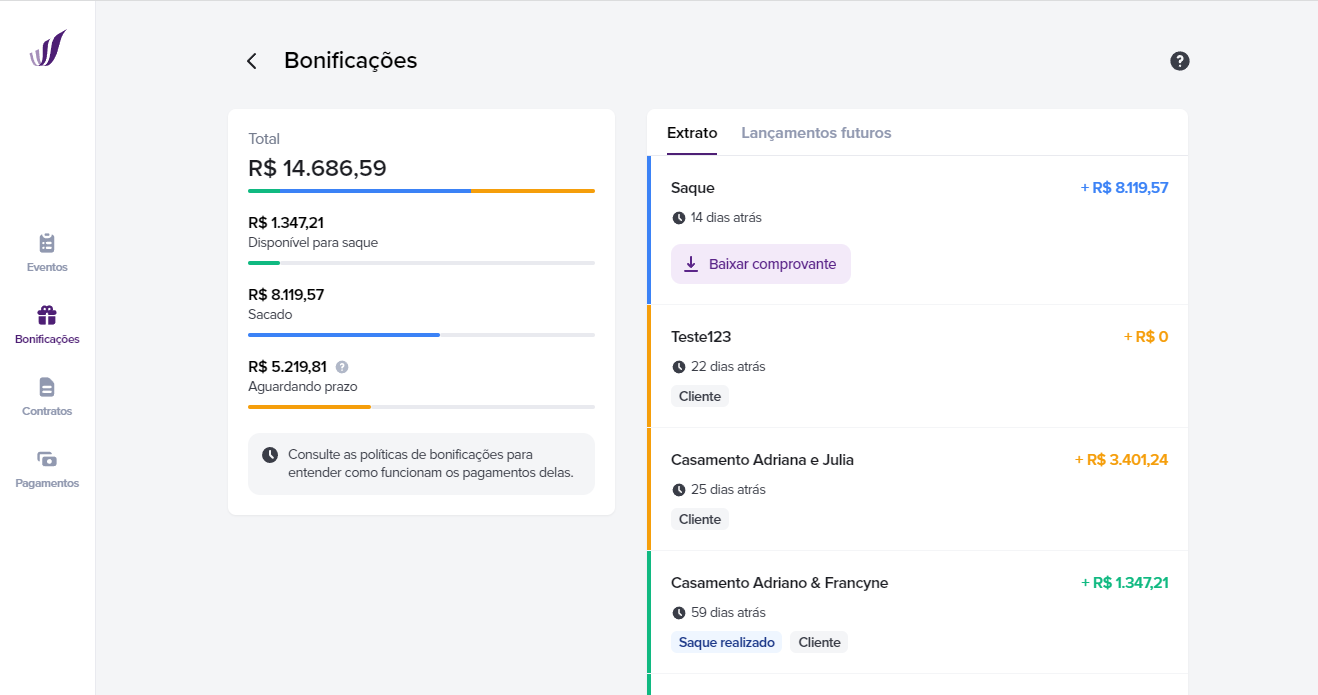Viewport: 1318px width, 695px height.
Task: Click clock icon next to 22 dias atrás
Action: [x=679, y=367]
